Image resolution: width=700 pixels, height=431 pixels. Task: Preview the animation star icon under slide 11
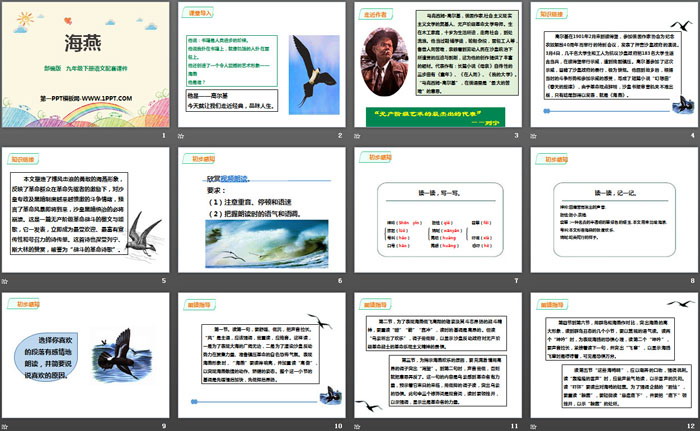pos(357,427)
